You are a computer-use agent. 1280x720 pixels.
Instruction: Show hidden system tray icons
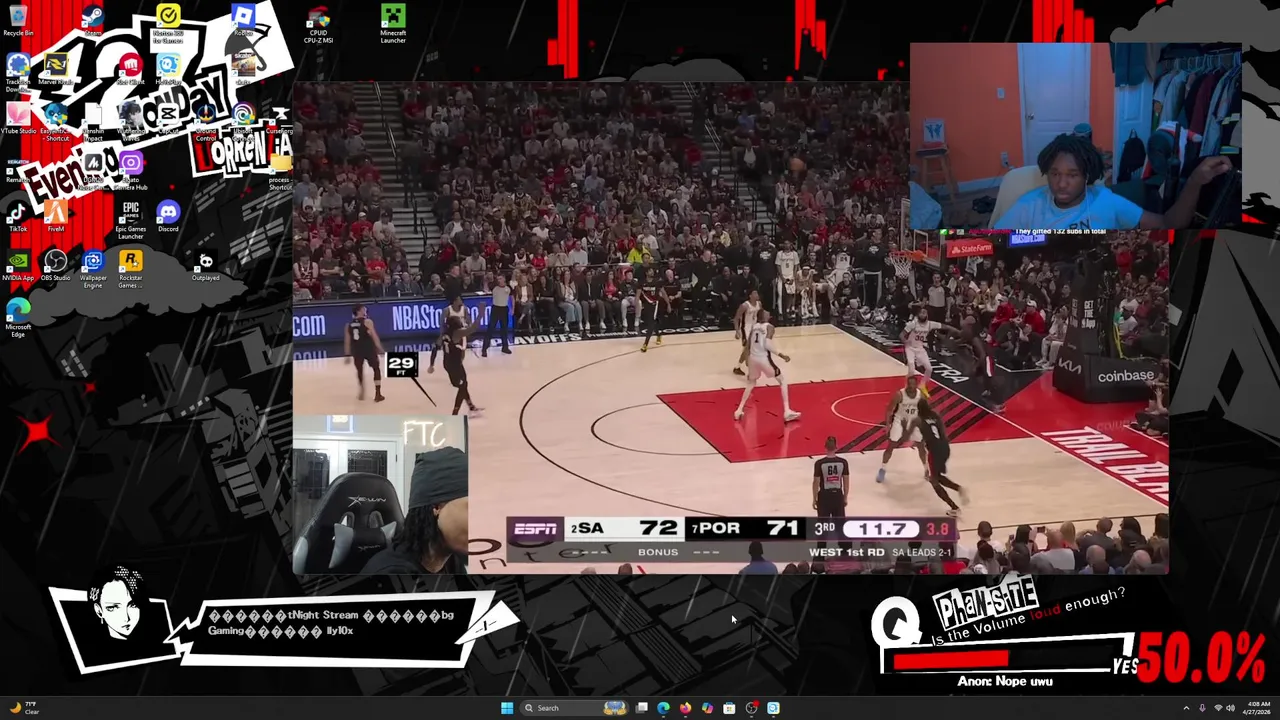click(1186, 708)
